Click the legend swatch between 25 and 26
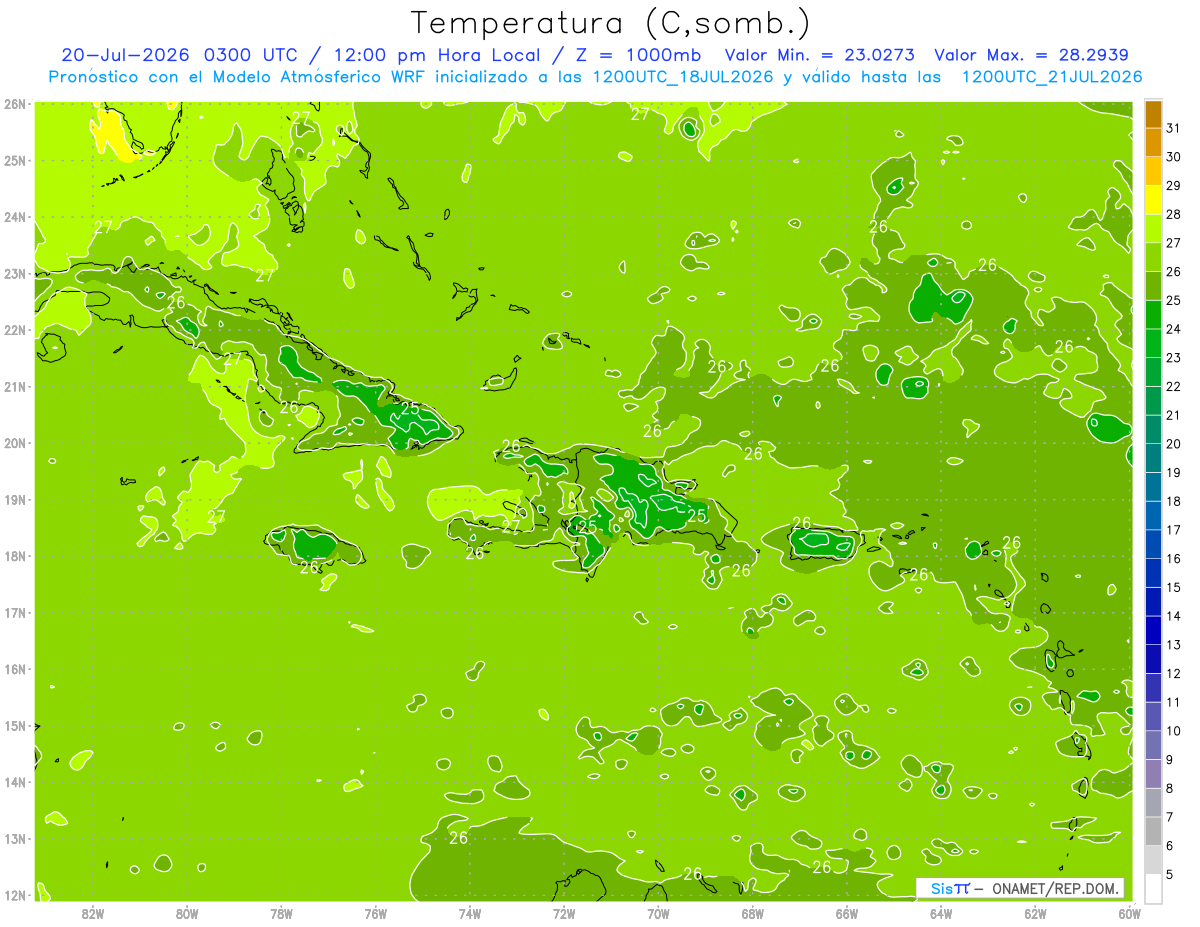Viewport: 1200px width, 927px height. click(x=1153, y=286)
